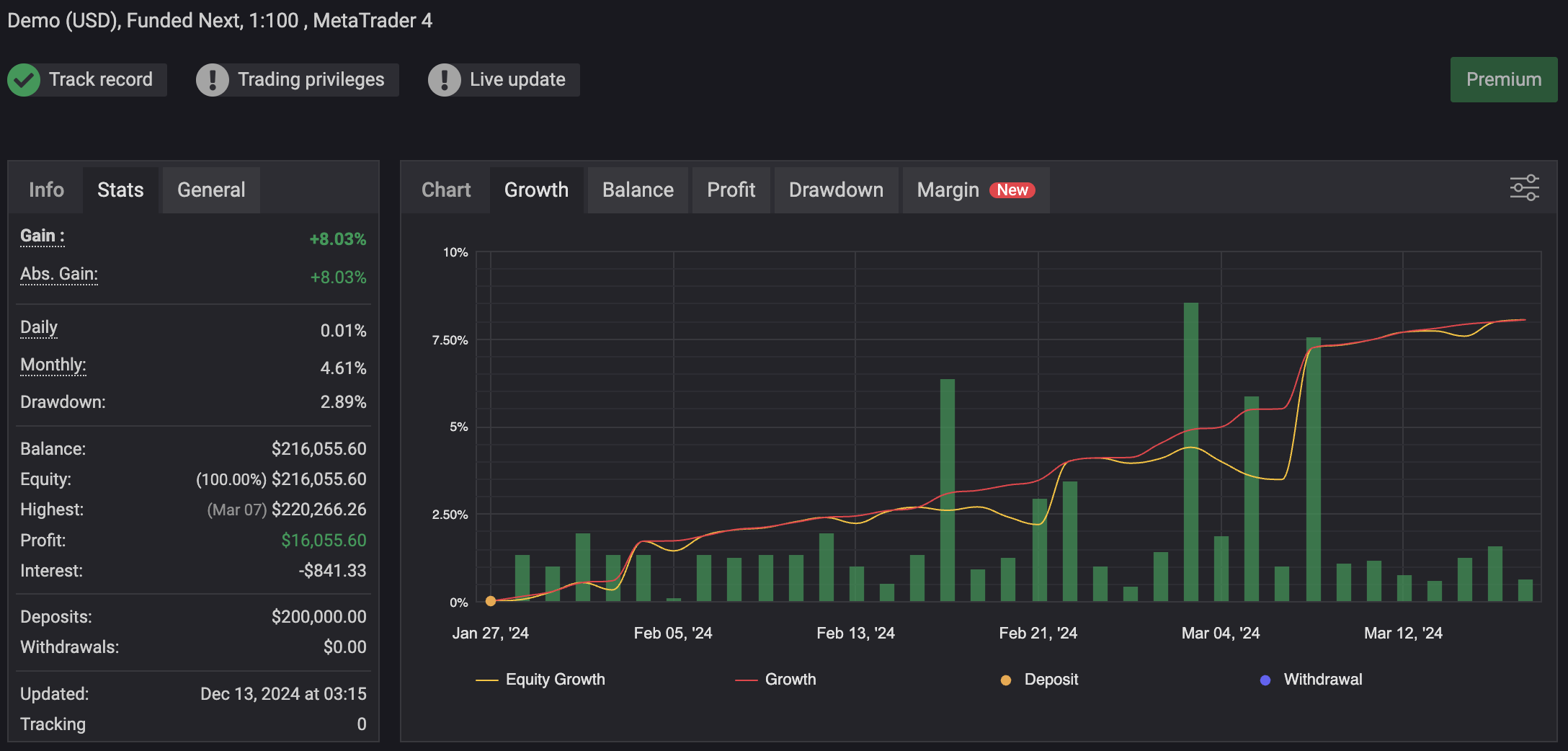Click the Equity value (100.00%) $216,055.60
1568x751 pixels.
281,479
